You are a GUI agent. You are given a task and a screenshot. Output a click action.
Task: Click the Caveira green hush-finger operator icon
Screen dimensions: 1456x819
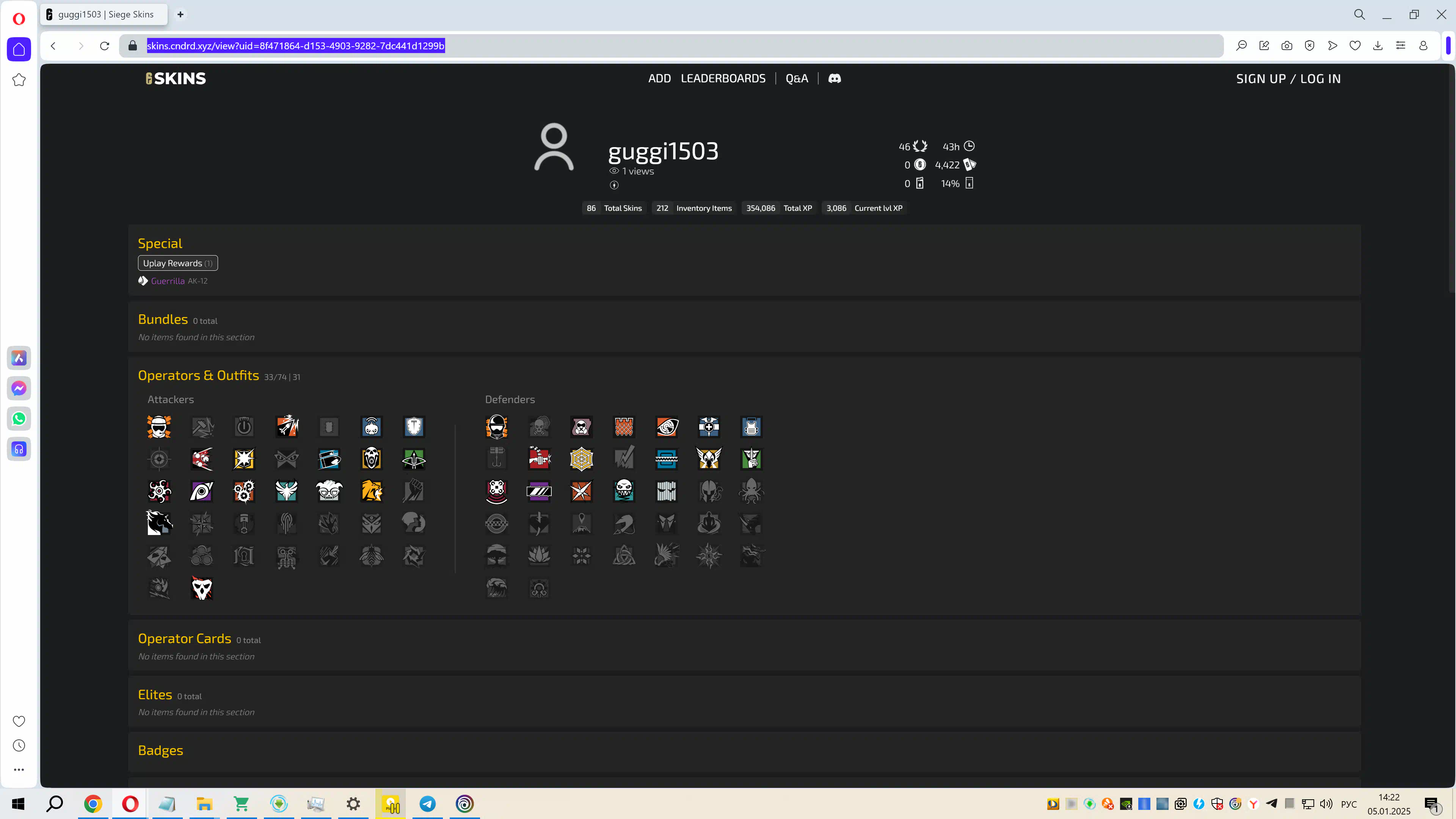point(751,459)
